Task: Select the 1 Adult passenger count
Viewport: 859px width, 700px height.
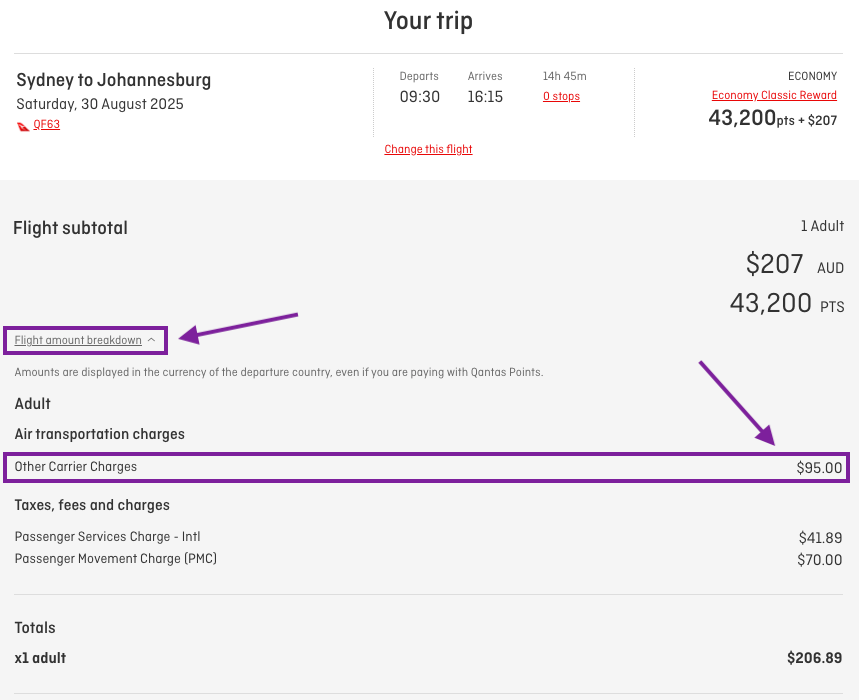Action: coord(822,226)
